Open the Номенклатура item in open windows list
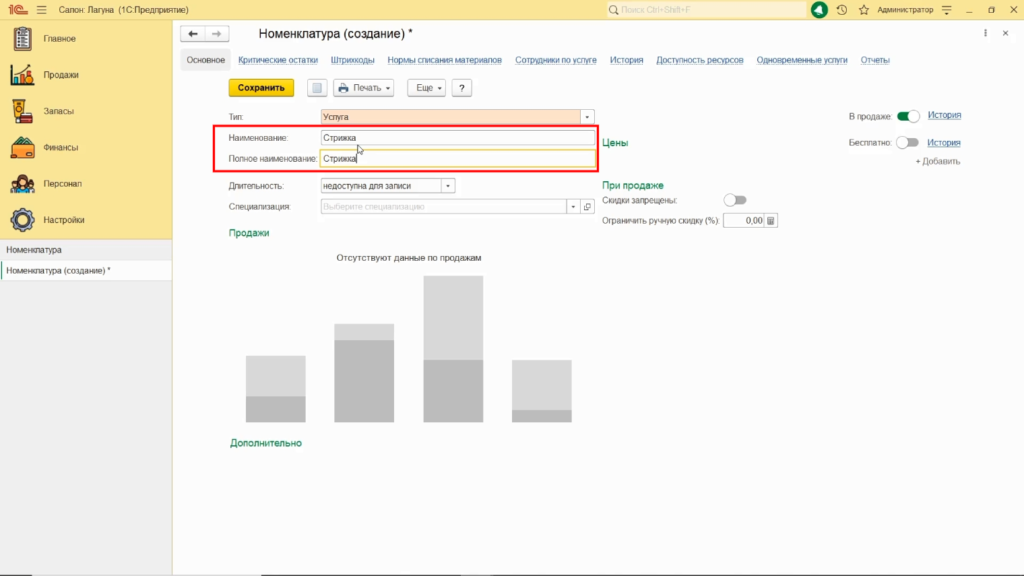The image size is (1024, 576). click(86, 250)
